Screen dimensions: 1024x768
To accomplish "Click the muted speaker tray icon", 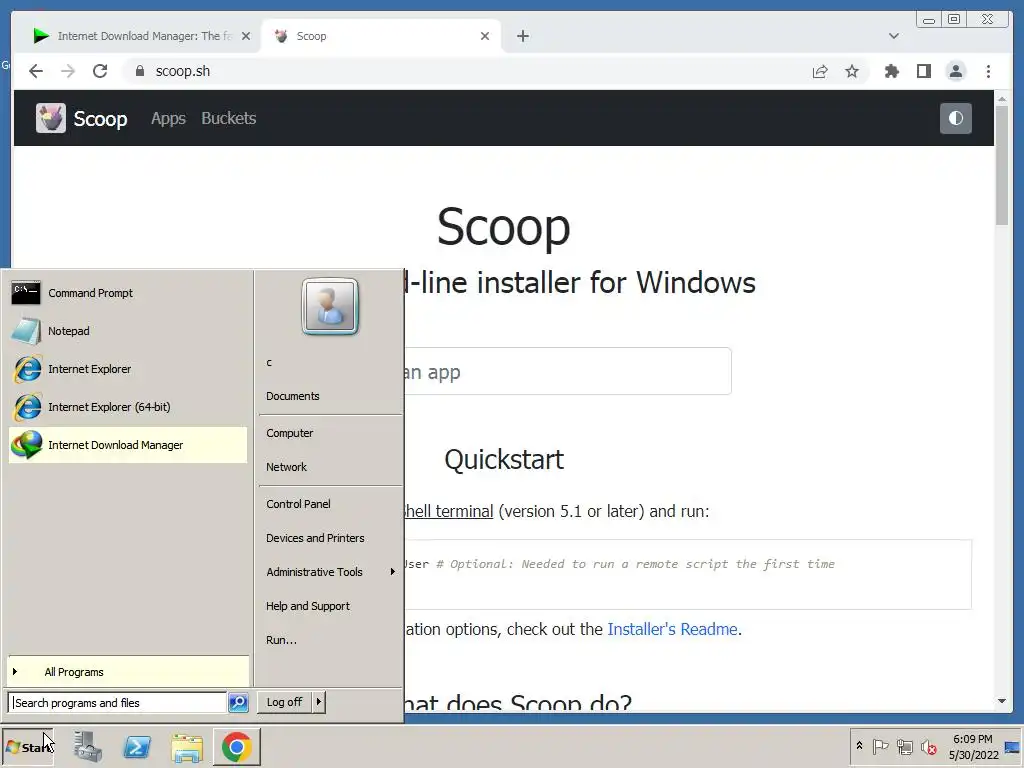I will click(929, 746).
